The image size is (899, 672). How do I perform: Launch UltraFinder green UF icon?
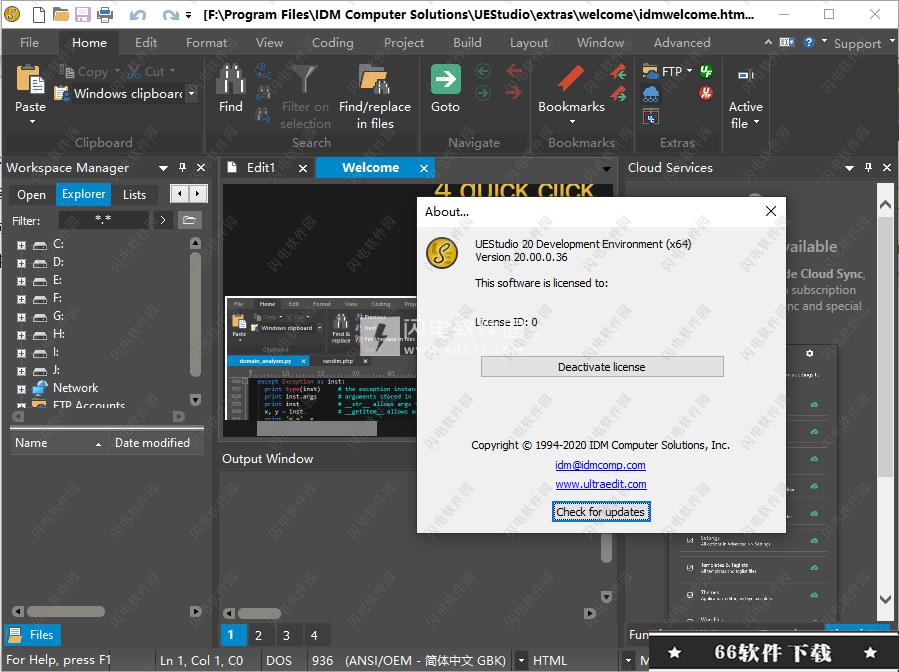click(x=706, y=71)
